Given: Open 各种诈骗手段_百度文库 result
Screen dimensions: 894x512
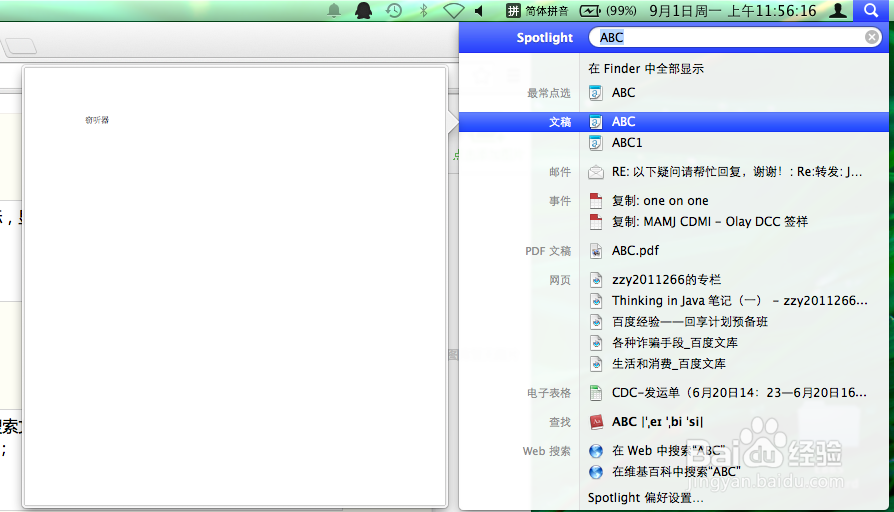Looking at the screenshot, I should [x=674, y=343].
